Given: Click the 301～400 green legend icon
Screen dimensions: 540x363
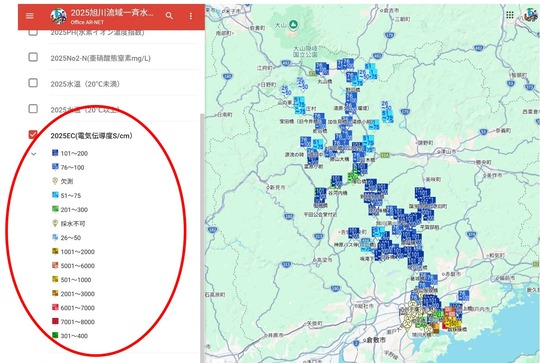Looking at the screenshot, I should (x=55, y=335).
